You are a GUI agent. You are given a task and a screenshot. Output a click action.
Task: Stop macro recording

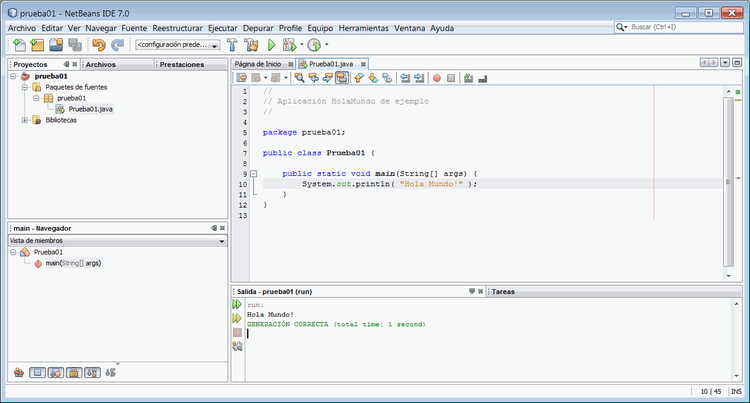(x=451, y=78)
